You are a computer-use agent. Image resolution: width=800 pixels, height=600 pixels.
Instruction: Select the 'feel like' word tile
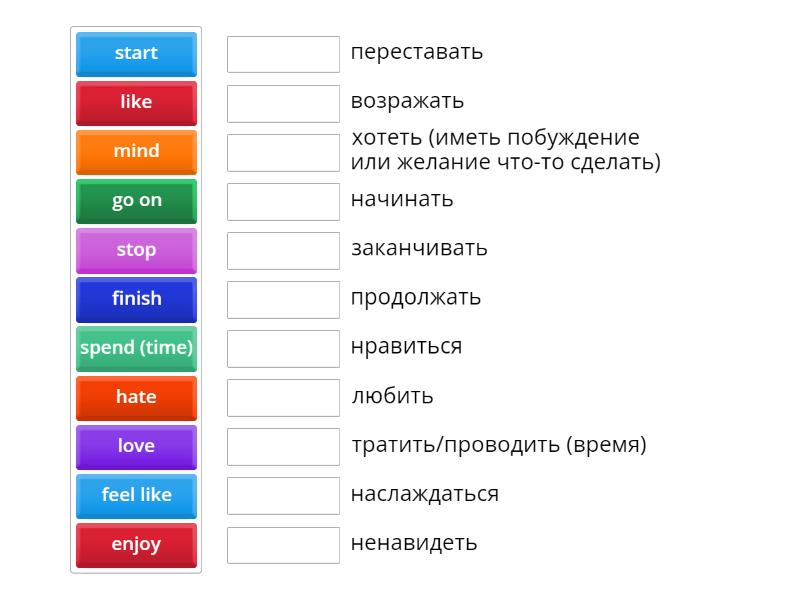point(136,496)
